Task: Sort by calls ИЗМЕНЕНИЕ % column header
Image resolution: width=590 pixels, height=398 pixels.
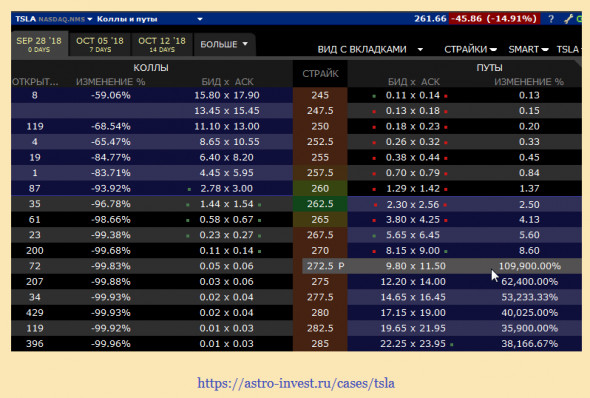Action: point(111,82)
